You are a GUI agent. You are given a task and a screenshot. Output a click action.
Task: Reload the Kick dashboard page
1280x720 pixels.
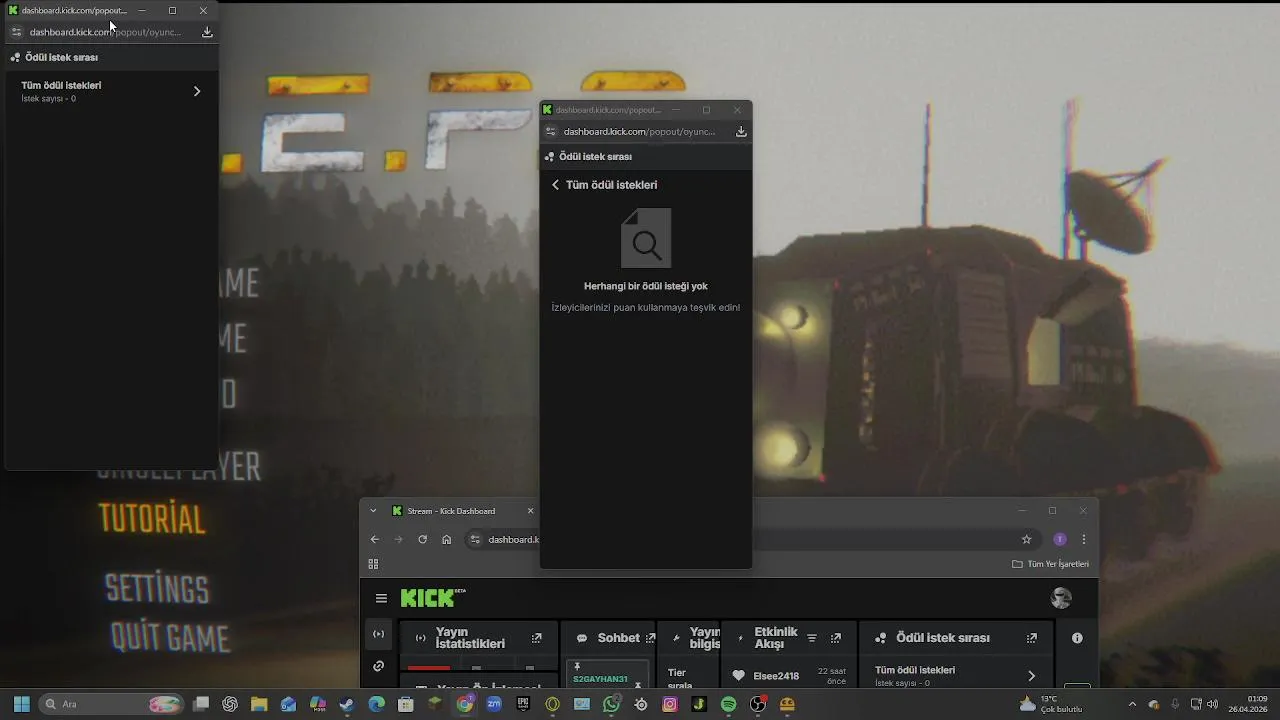point(422,539)
